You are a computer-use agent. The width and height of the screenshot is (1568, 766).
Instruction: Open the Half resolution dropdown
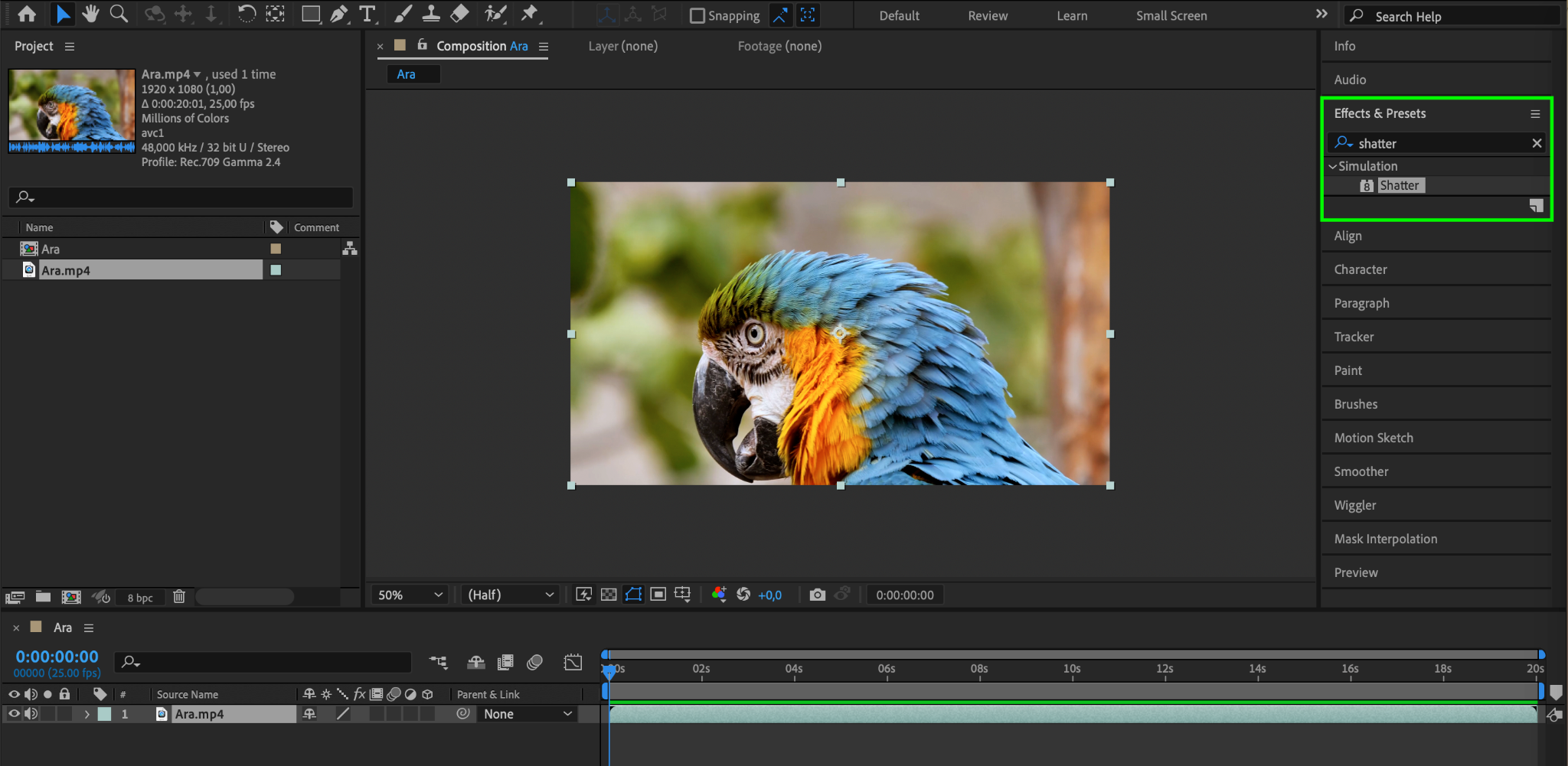(x=511, y=595)
